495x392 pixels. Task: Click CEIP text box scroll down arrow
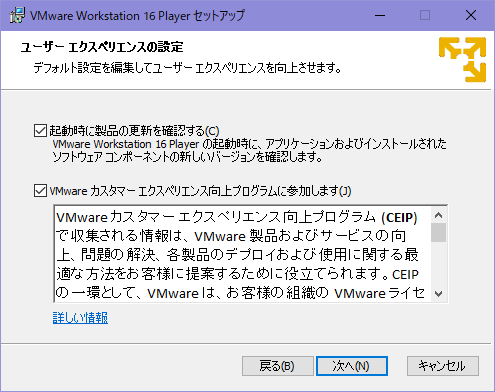tap(438, 294)
